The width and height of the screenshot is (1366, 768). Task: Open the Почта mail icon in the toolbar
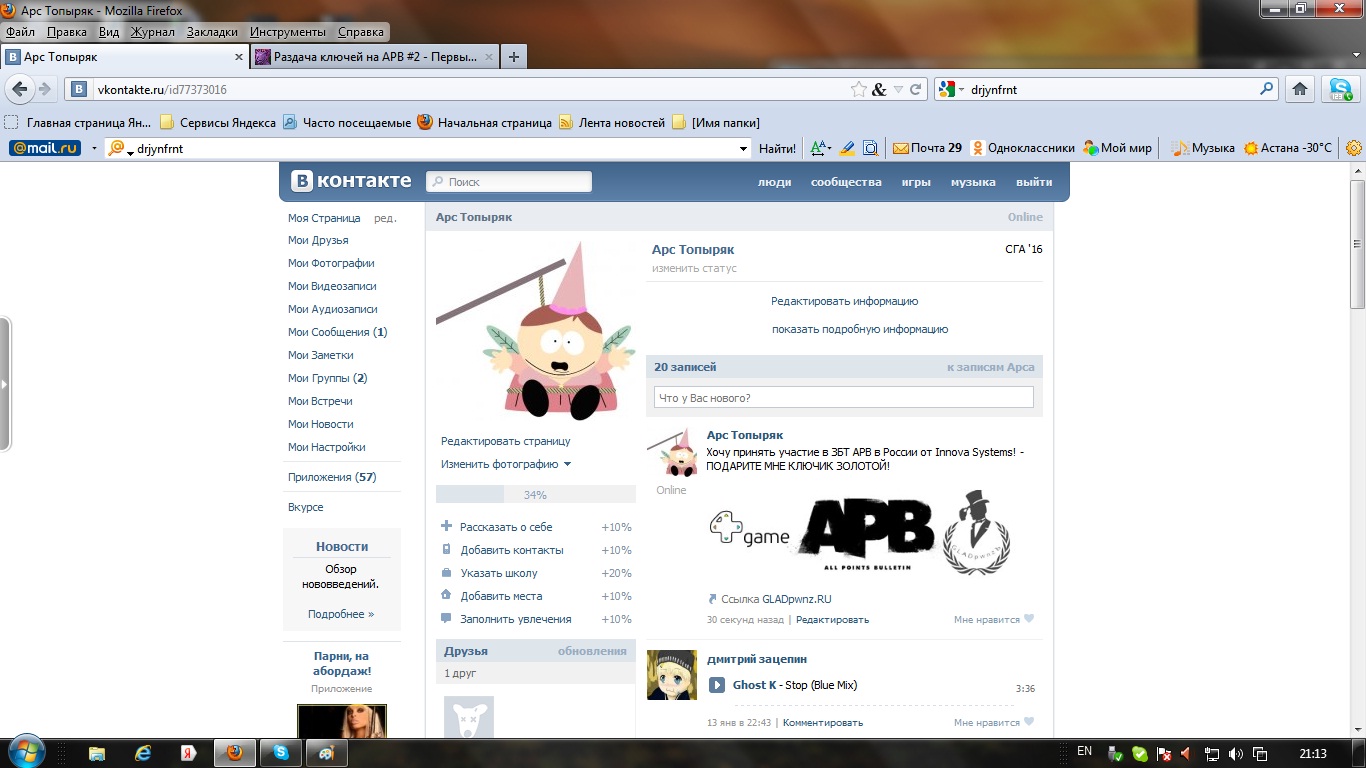(x=901, y=148)
